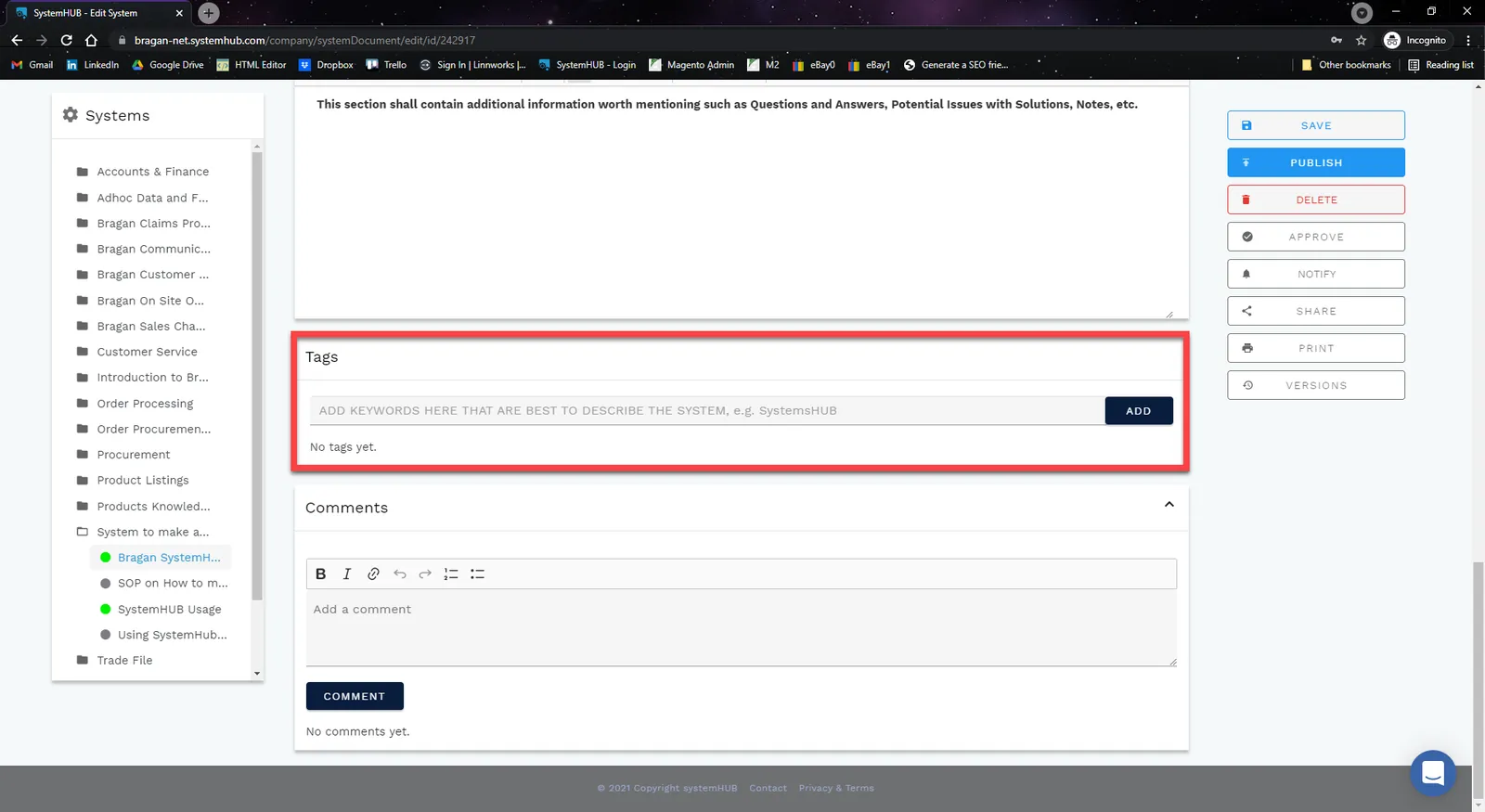
Task: Expand the Product Listings folder
Action: tap(134, 481)
